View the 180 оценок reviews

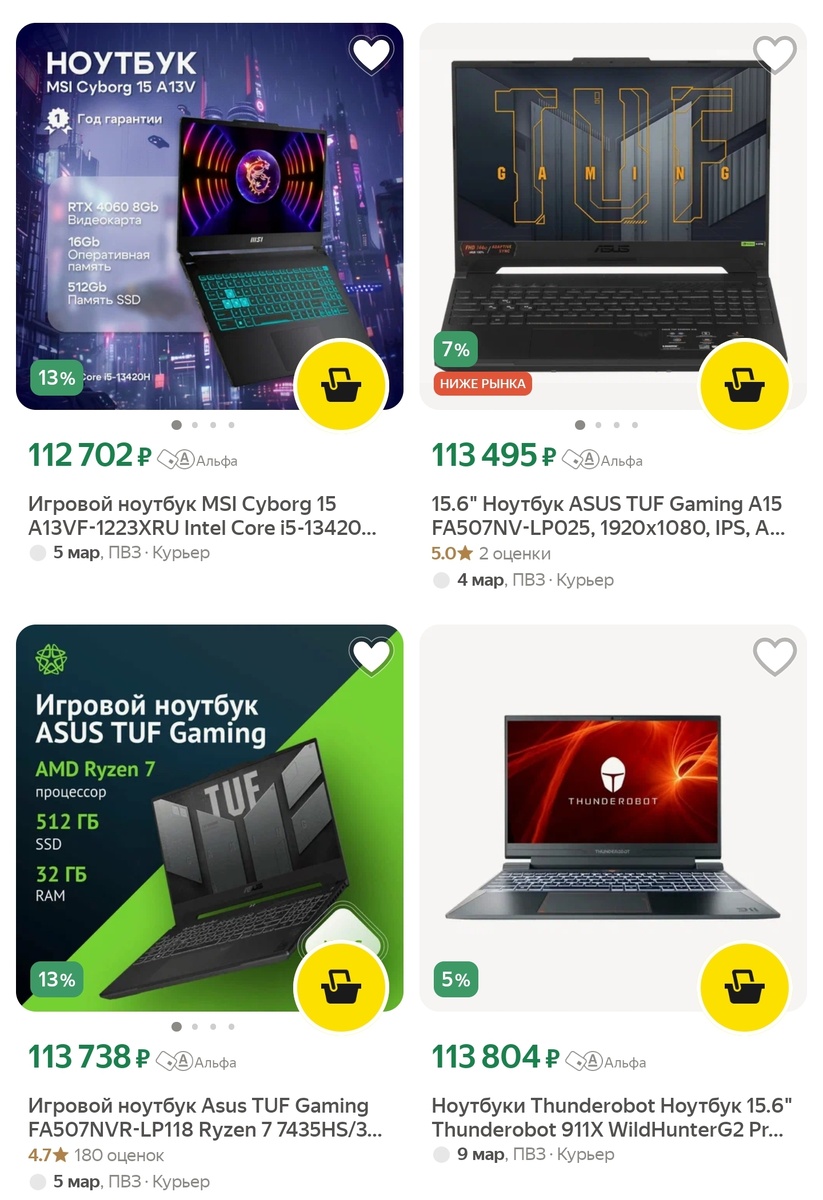click(x=119, y=1154)
